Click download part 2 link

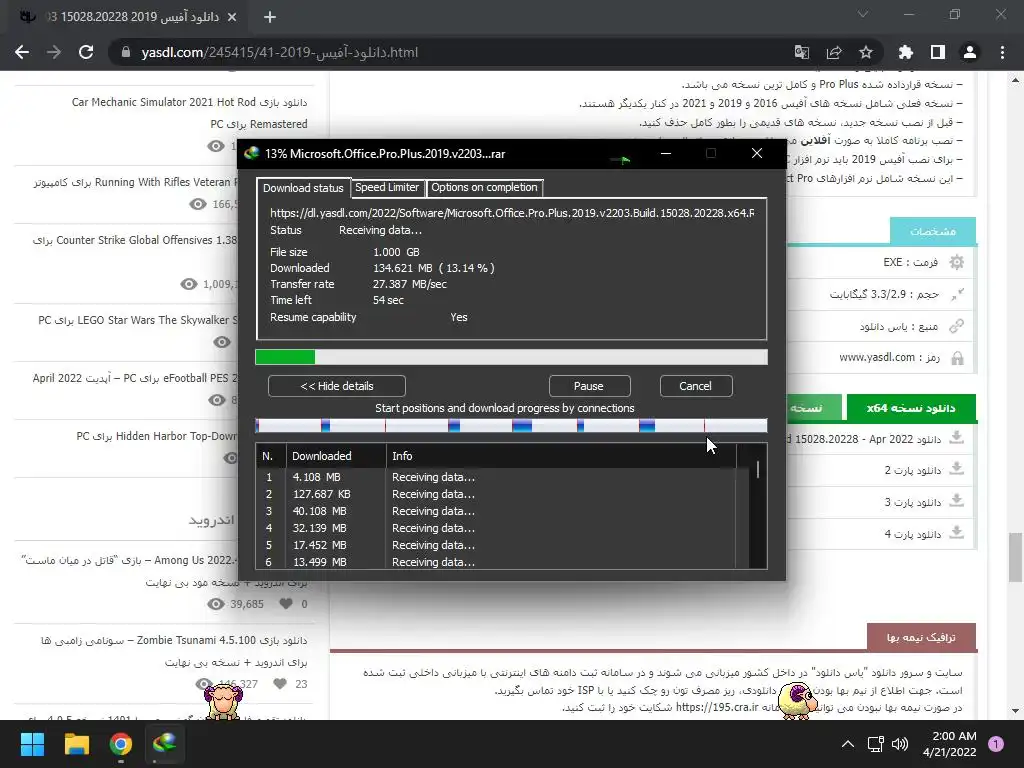click(912, 470)
